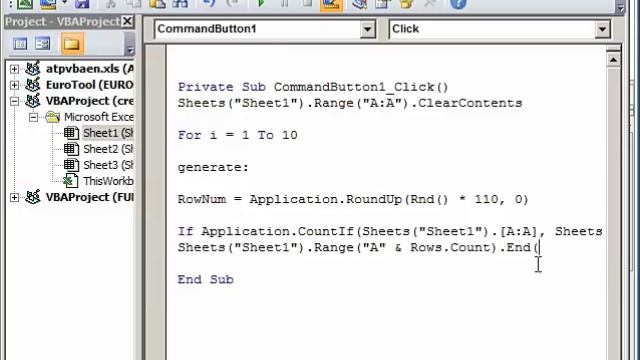Click the line ending with '.ClearContents'
The image size is (640, 360).
[x=350, y=103]
